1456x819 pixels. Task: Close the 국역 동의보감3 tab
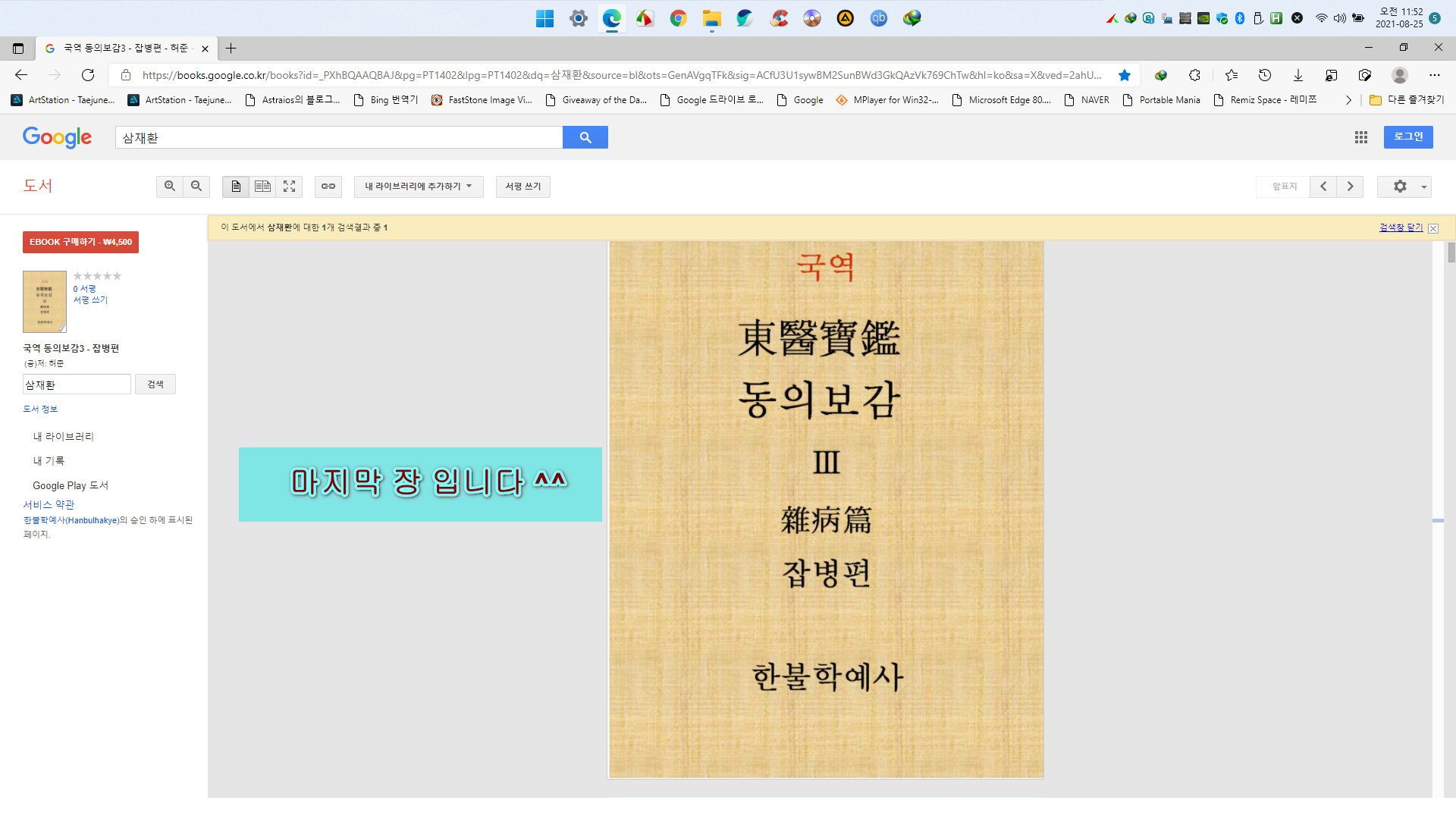click(x=205, y=49)
